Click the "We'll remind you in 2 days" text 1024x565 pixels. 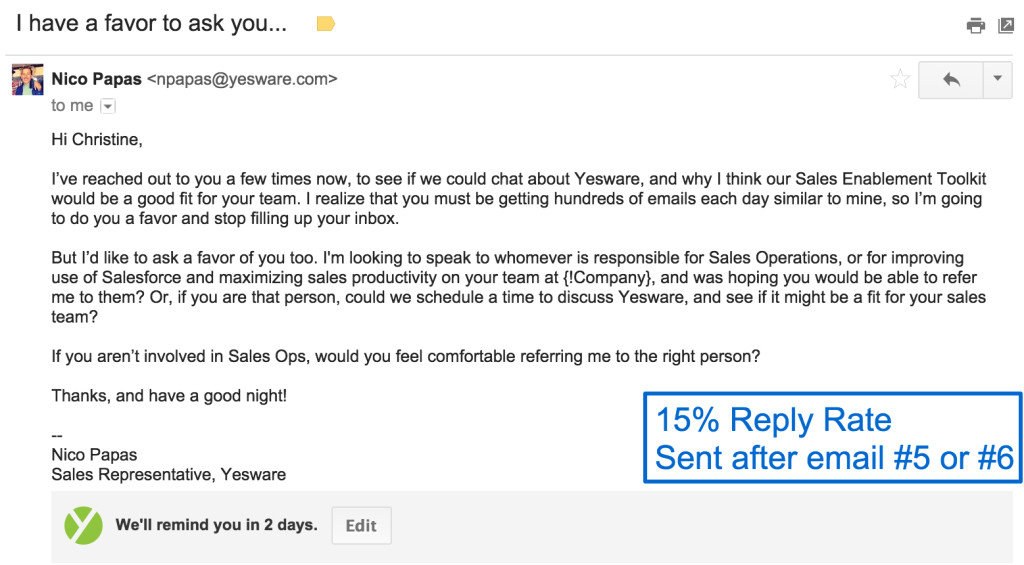point(216,525)
